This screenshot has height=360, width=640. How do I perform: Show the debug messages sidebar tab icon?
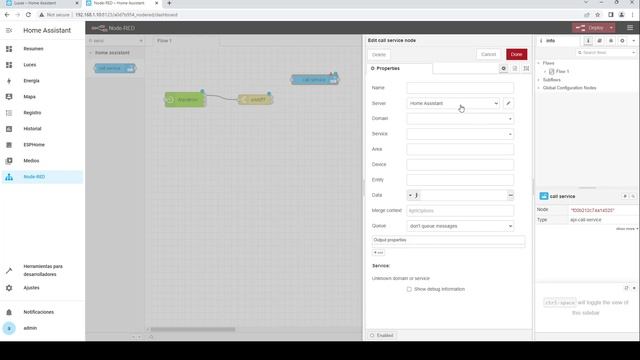point(611,41)
